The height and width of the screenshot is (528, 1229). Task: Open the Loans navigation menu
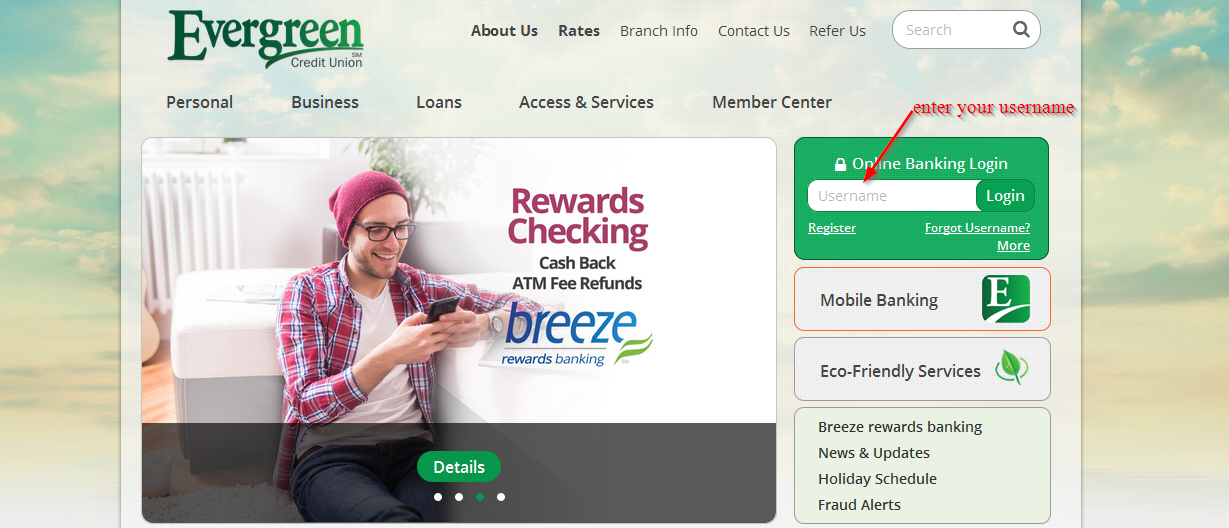439,102
